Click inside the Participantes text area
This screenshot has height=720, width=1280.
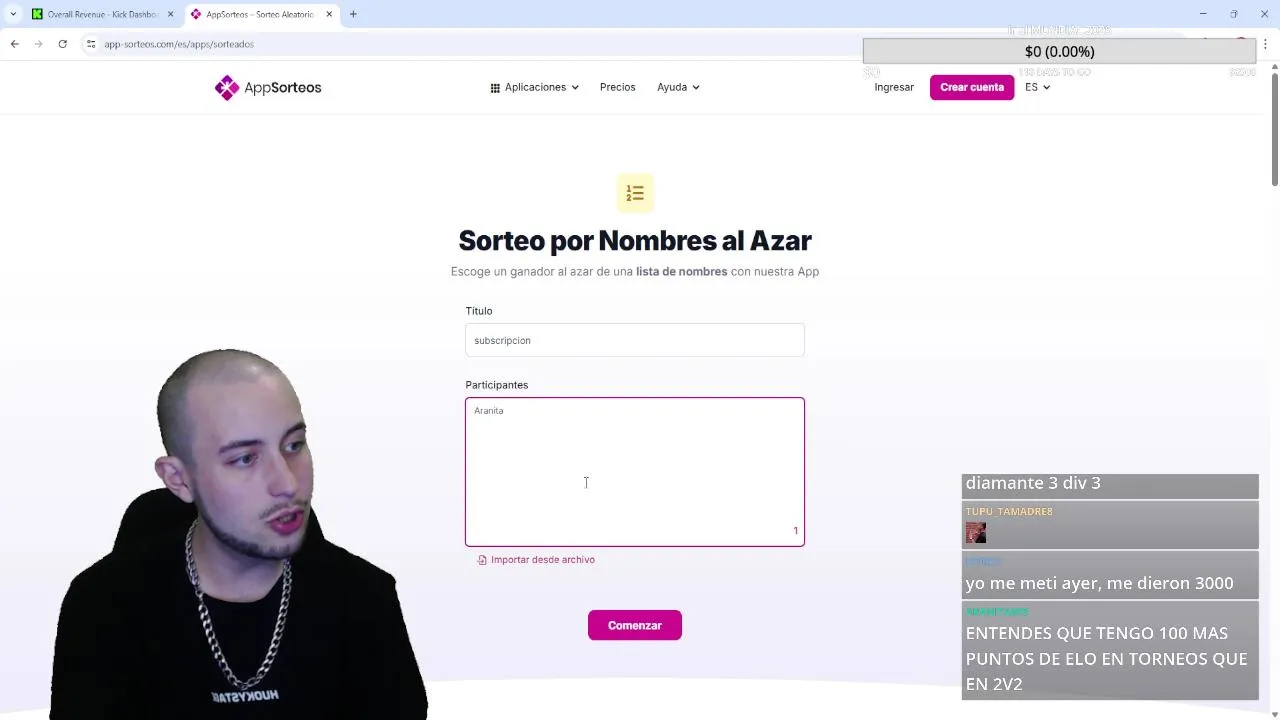coord(635,472)
